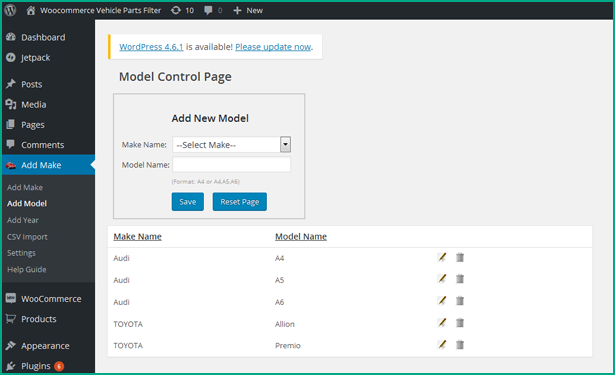Open the Add Year submenu item

click(23, 220)
